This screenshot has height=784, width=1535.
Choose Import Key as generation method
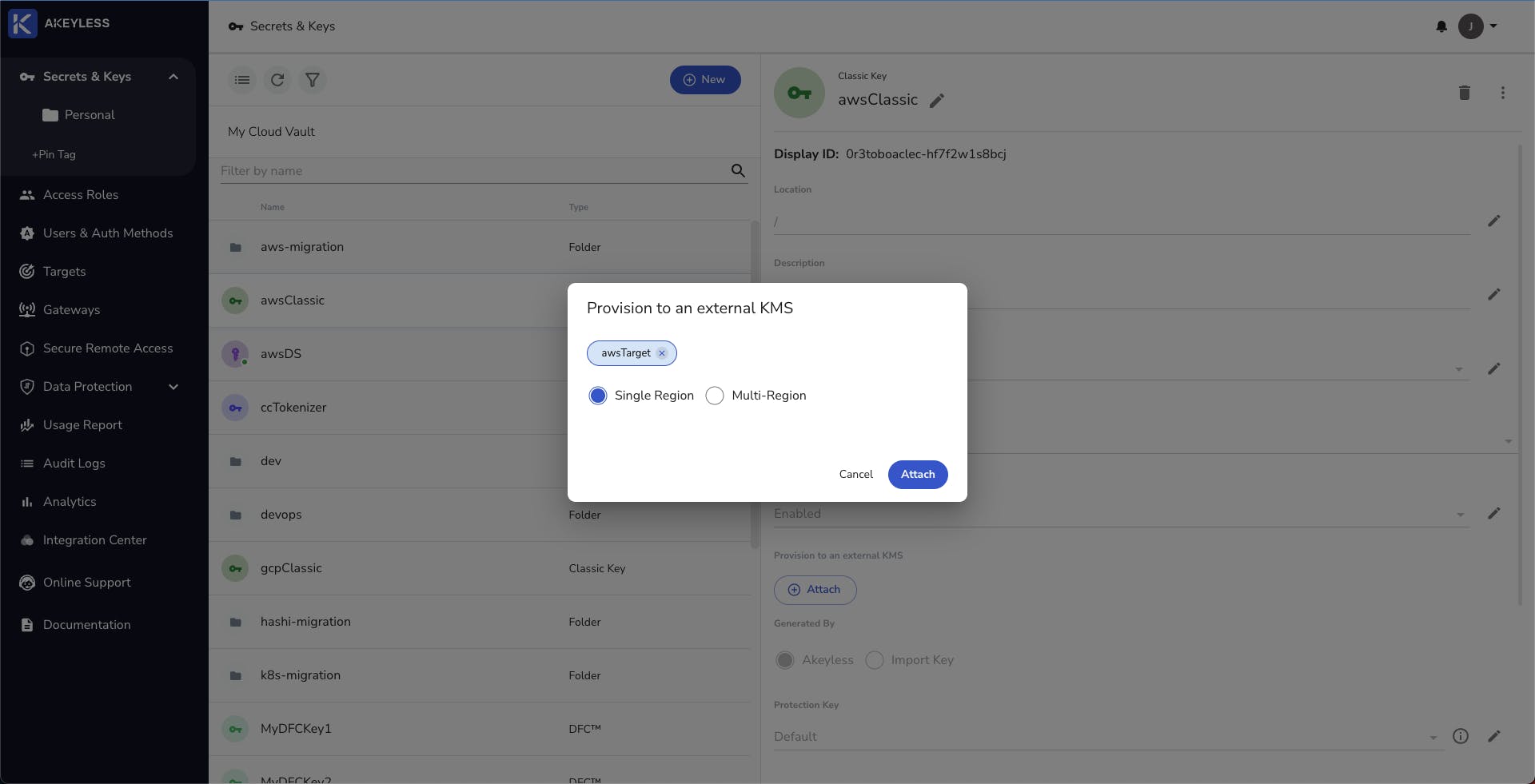click(875, 660)
